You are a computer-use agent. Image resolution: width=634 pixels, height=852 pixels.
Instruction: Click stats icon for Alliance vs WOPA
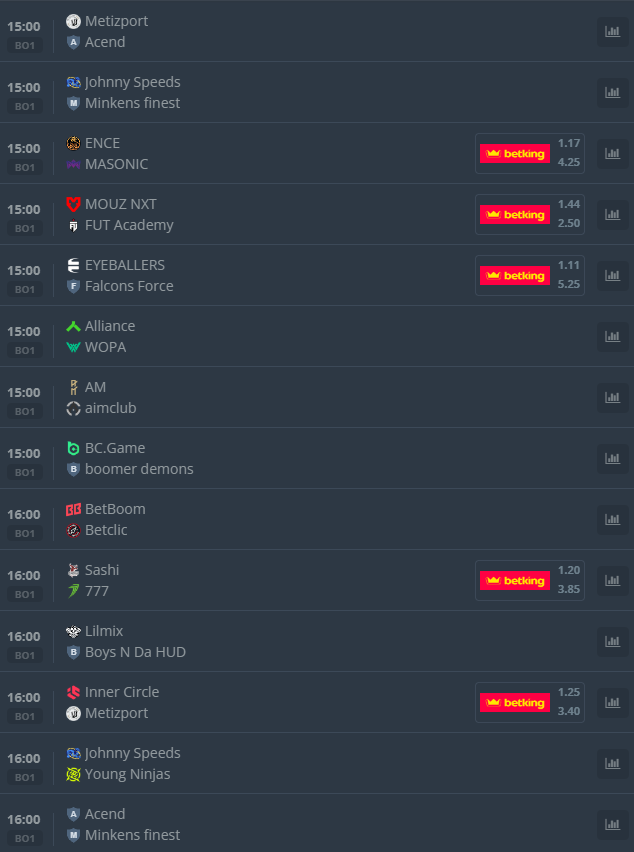[x=612, y=336]
